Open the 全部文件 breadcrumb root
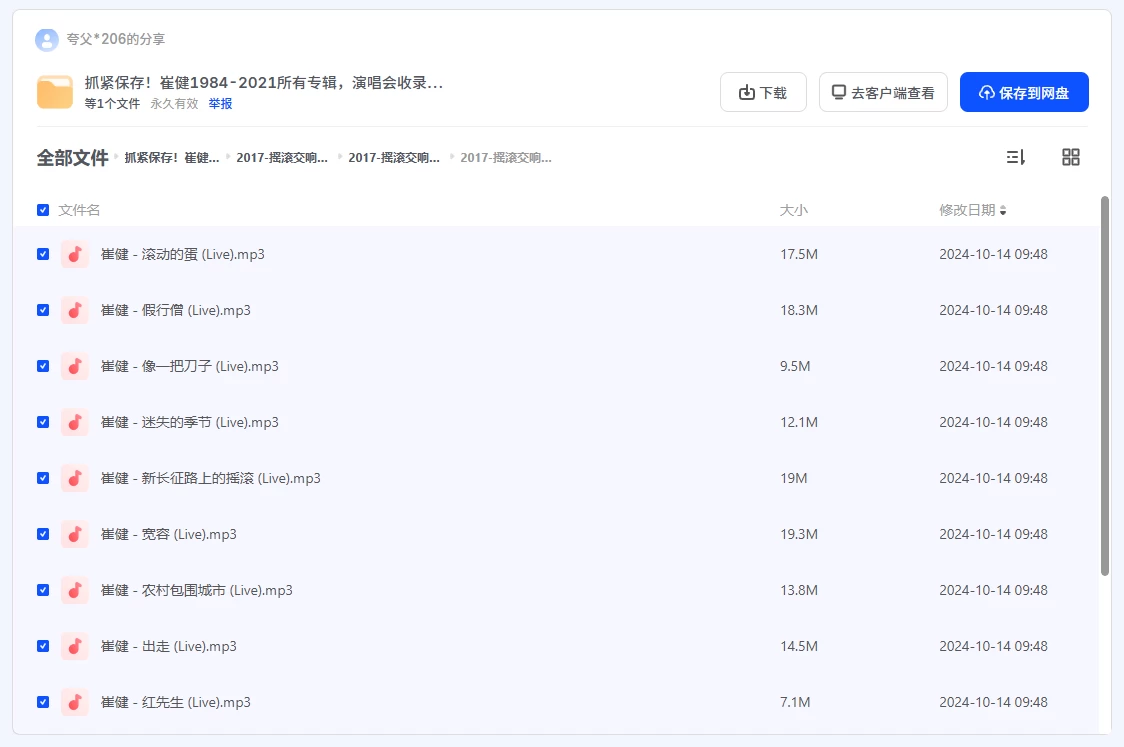Screen dimensions: 1124x747 (72, 158)
